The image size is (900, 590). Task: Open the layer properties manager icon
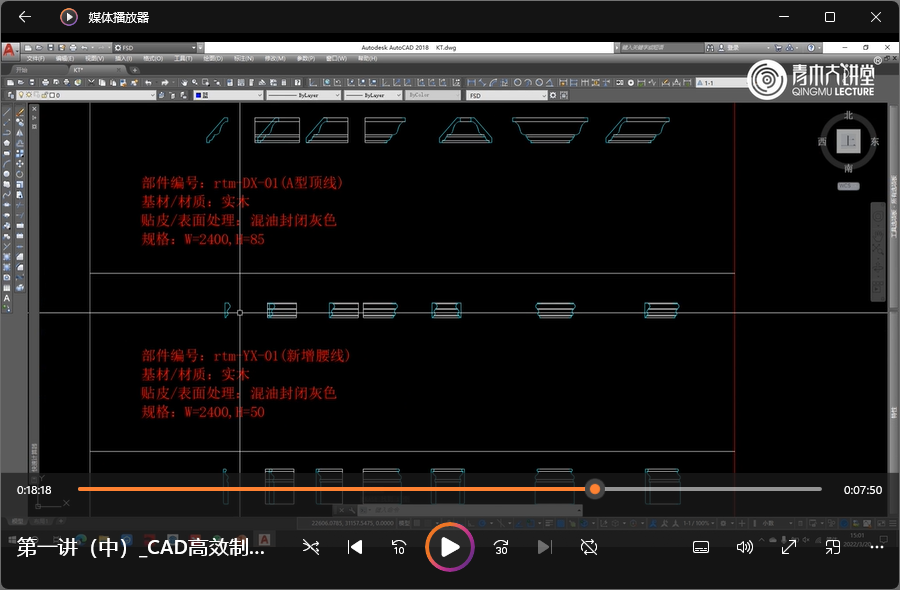tap(10, 95)
